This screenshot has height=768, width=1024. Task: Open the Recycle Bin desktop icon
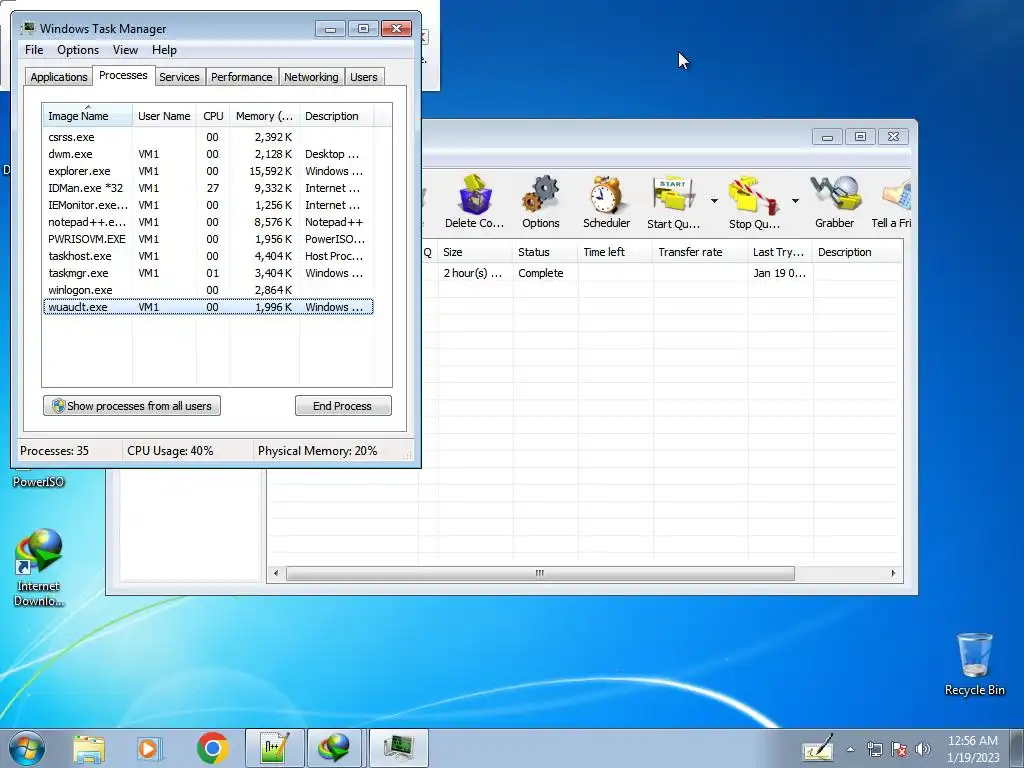pyautogui.click(x=974, y=664)
